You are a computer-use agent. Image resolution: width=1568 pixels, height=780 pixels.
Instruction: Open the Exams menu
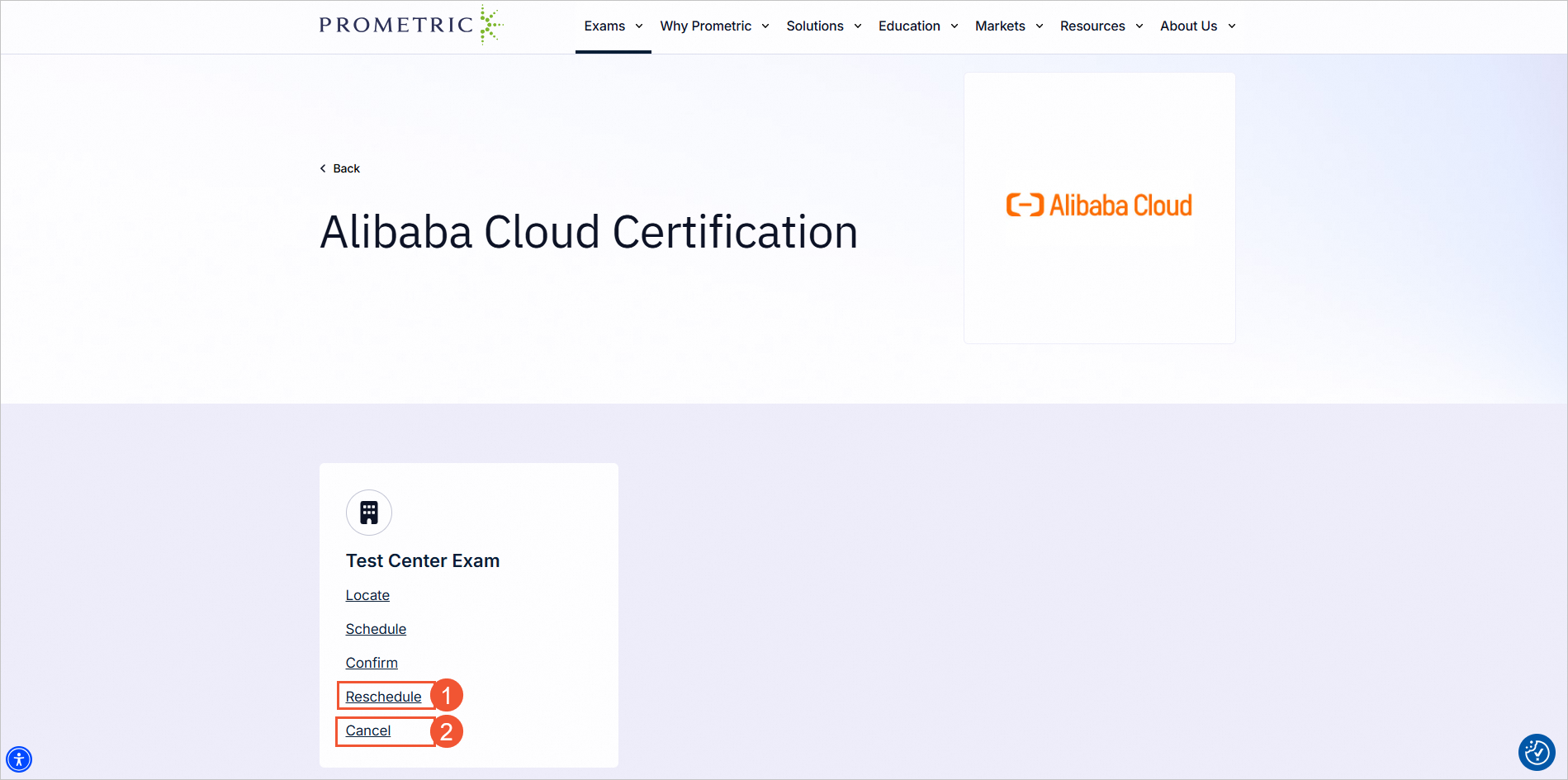click(x=604, y=26)
